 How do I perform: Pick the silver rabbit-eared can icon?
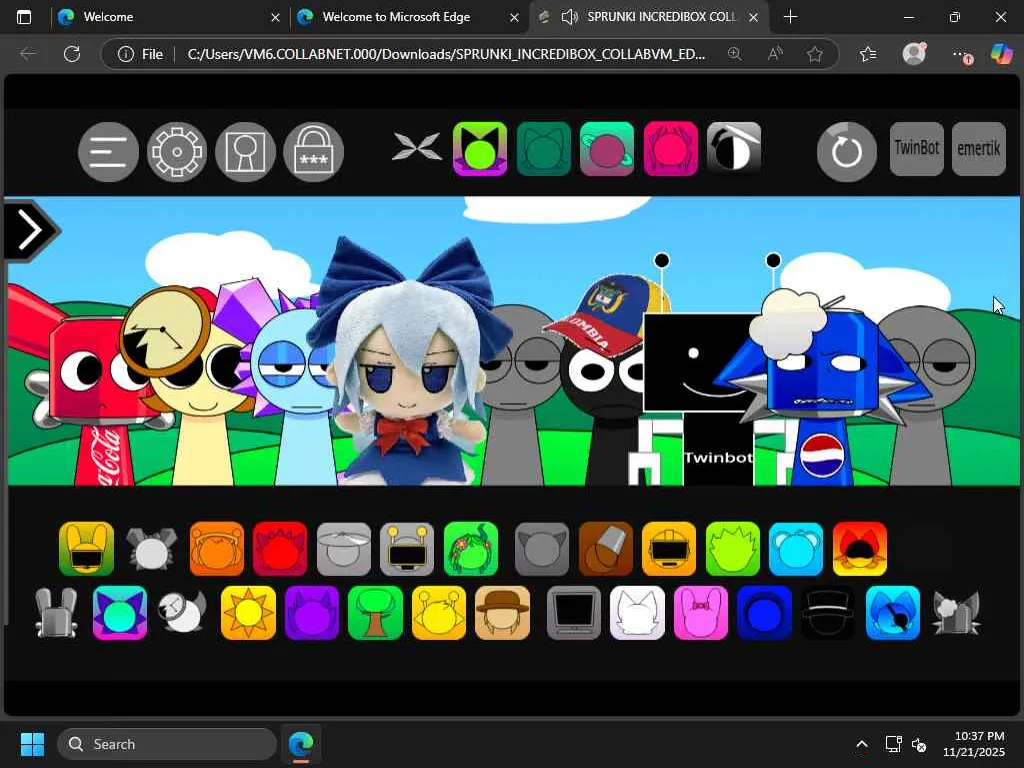pyautogui.click(x=56, y=612)
